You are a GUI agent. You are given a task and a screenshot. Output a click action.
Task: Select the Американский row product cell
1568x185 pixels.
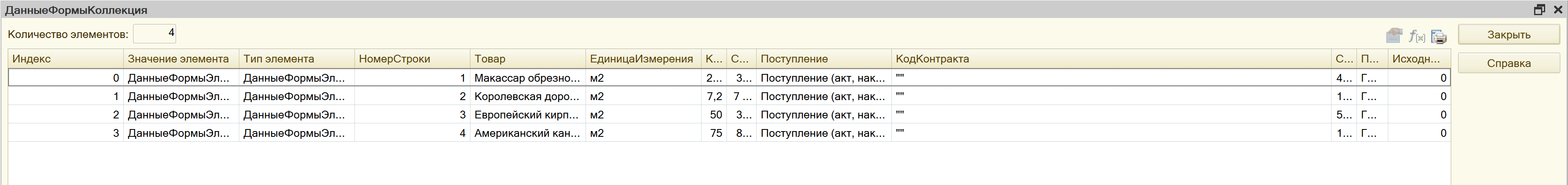[x=528, y=133]
